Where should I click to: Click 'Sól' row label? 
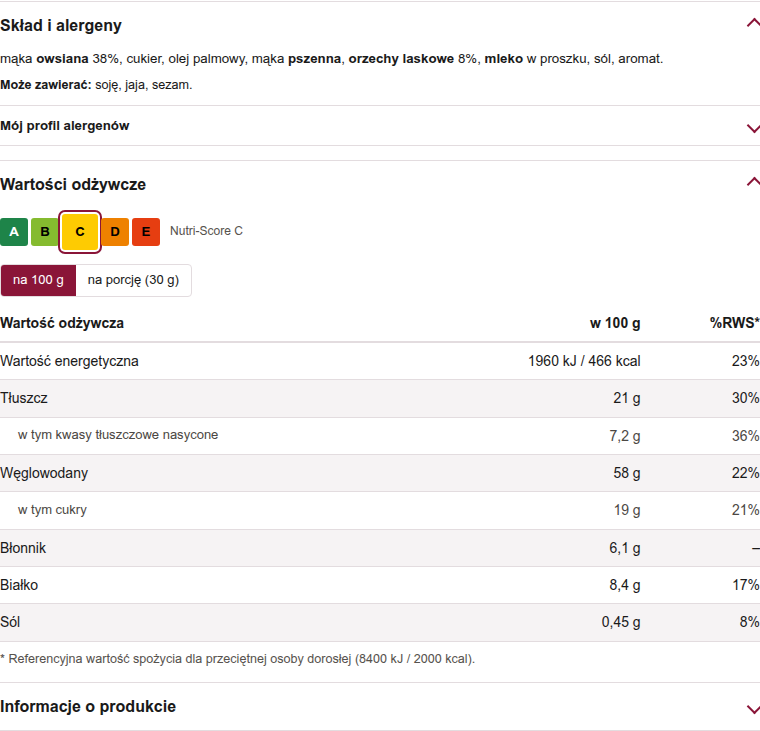click(10, 622)
